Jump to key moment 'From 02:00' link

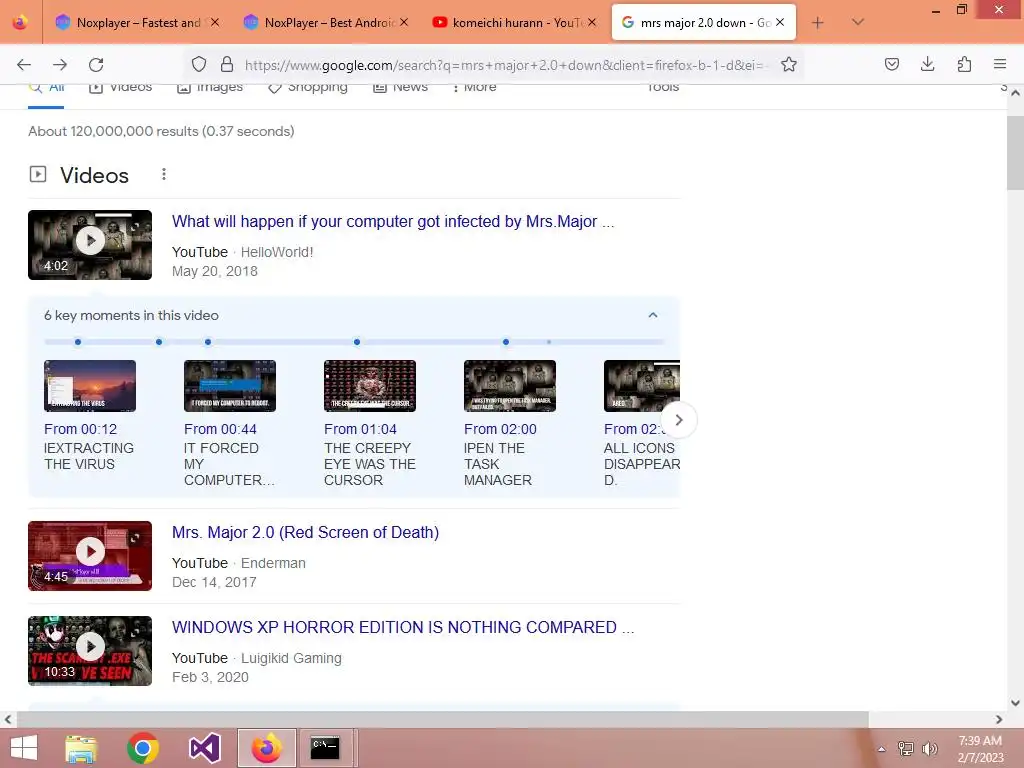tap(500, 429)
